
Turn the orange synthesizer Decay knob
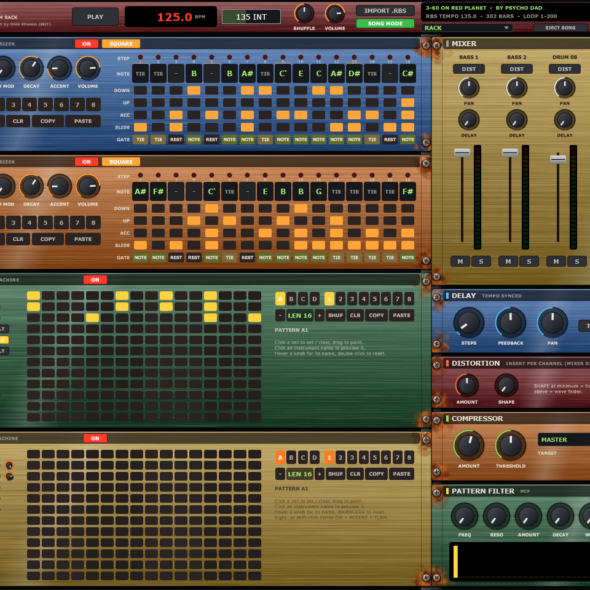pos(31,186)
